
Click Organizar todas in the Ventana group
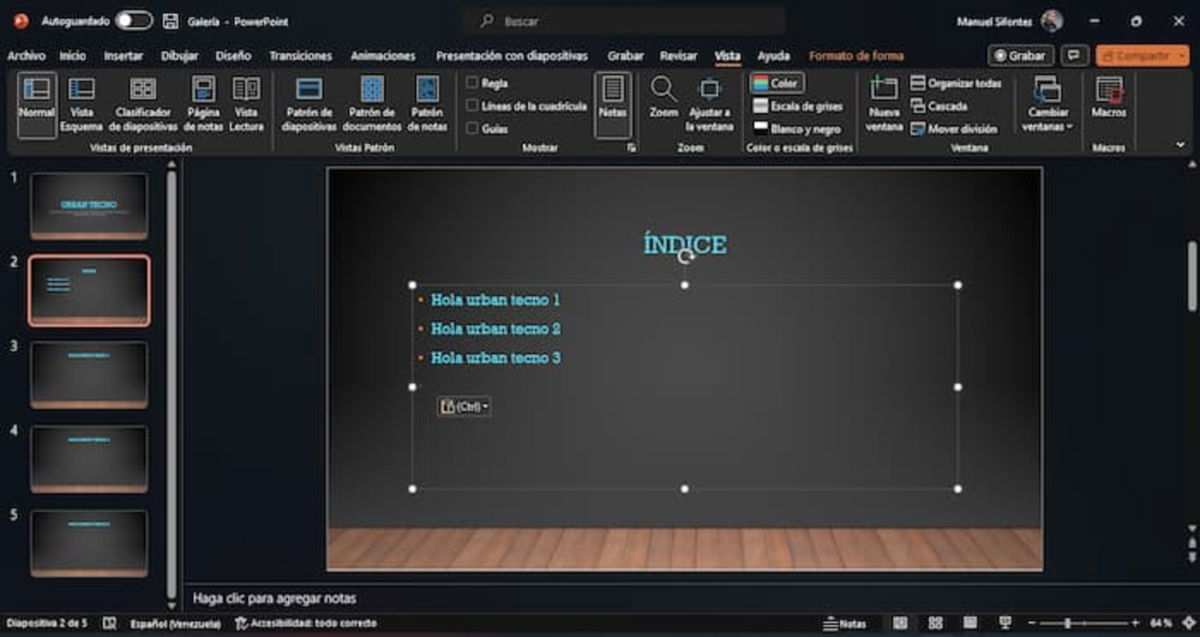coord(959,85)
